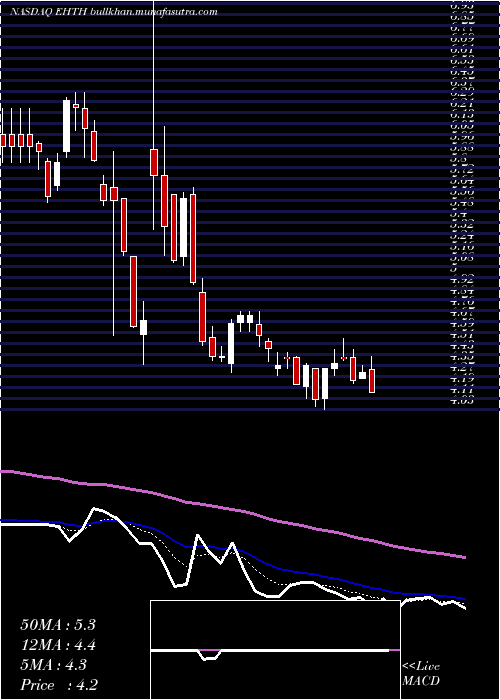This screenshot has width=500, height=700.
Task: Select the most recent red candlestick
Action: [x=371, y=381]
